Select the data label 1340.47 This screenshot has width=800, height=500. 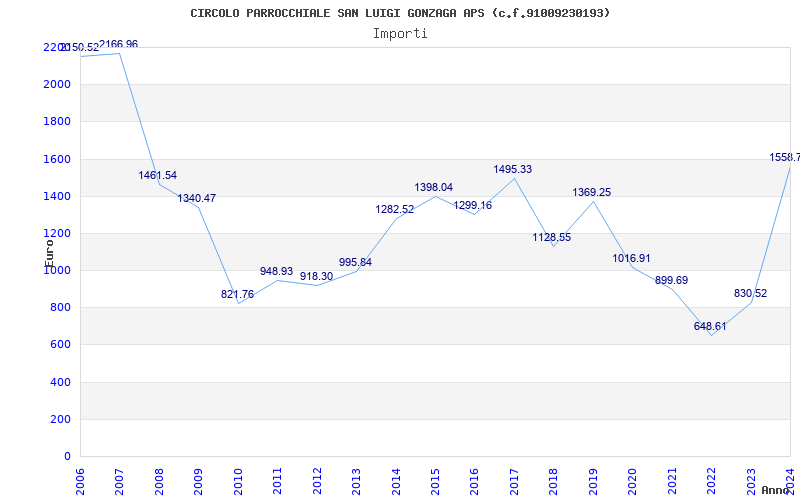tap(197, 198)
